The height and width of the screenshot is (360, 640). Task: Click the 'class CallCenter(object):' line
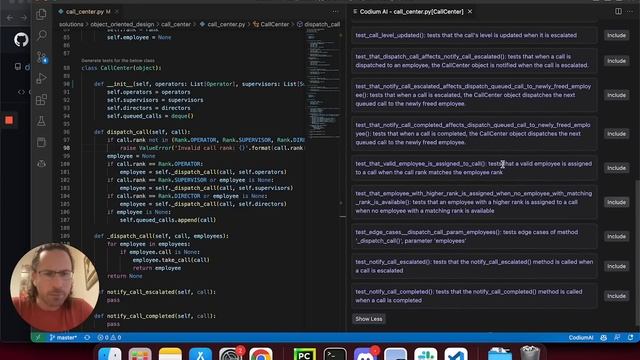point(121,68)
